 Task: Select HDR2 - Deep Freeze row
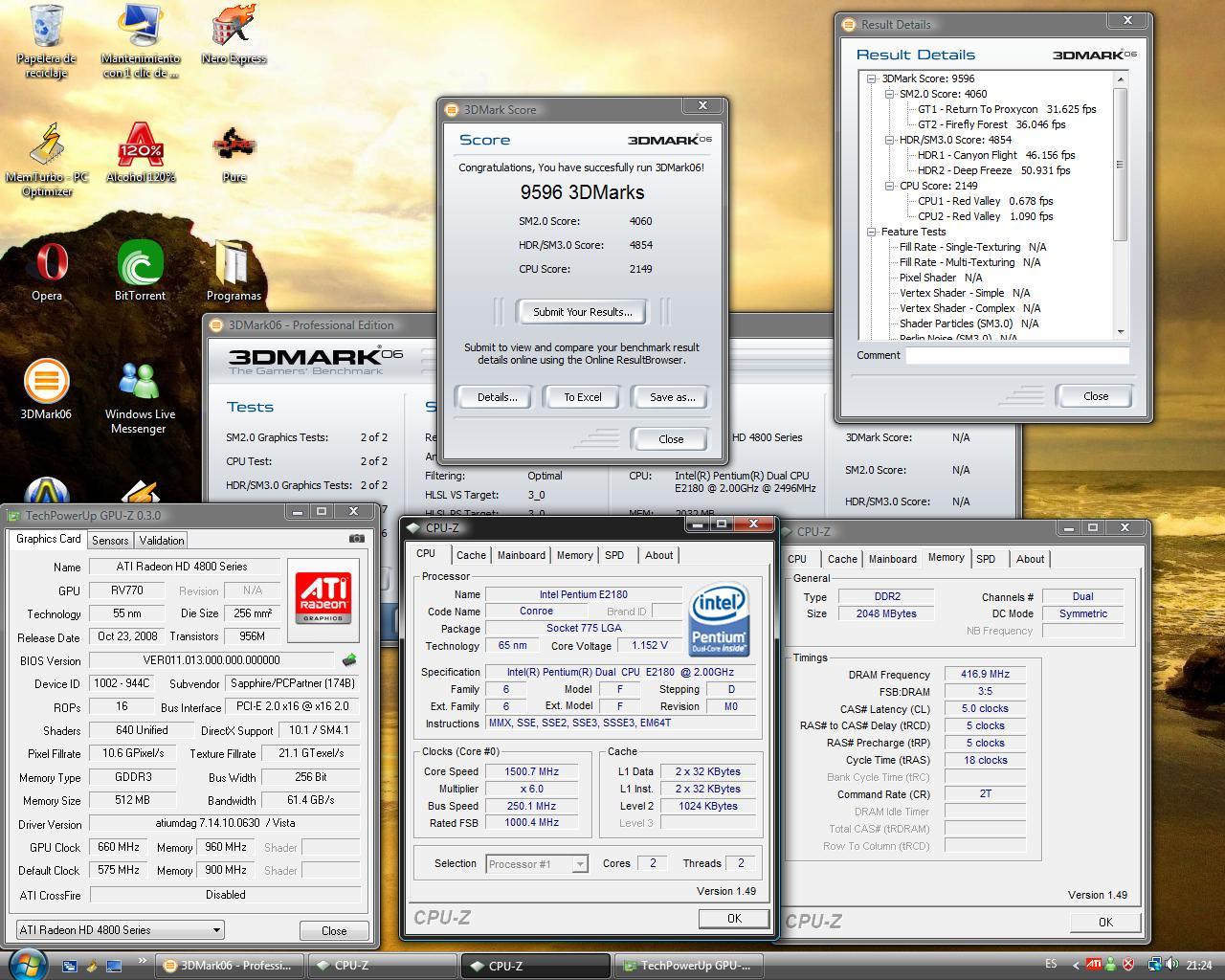[x=993, y=170]
